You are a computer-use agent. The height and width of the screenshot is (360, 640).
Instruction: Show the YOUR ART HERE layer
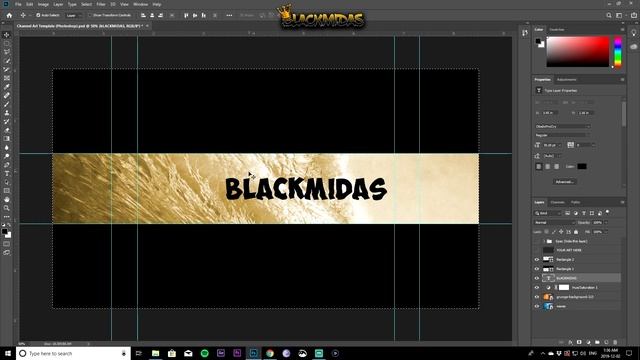click(537, 250)
